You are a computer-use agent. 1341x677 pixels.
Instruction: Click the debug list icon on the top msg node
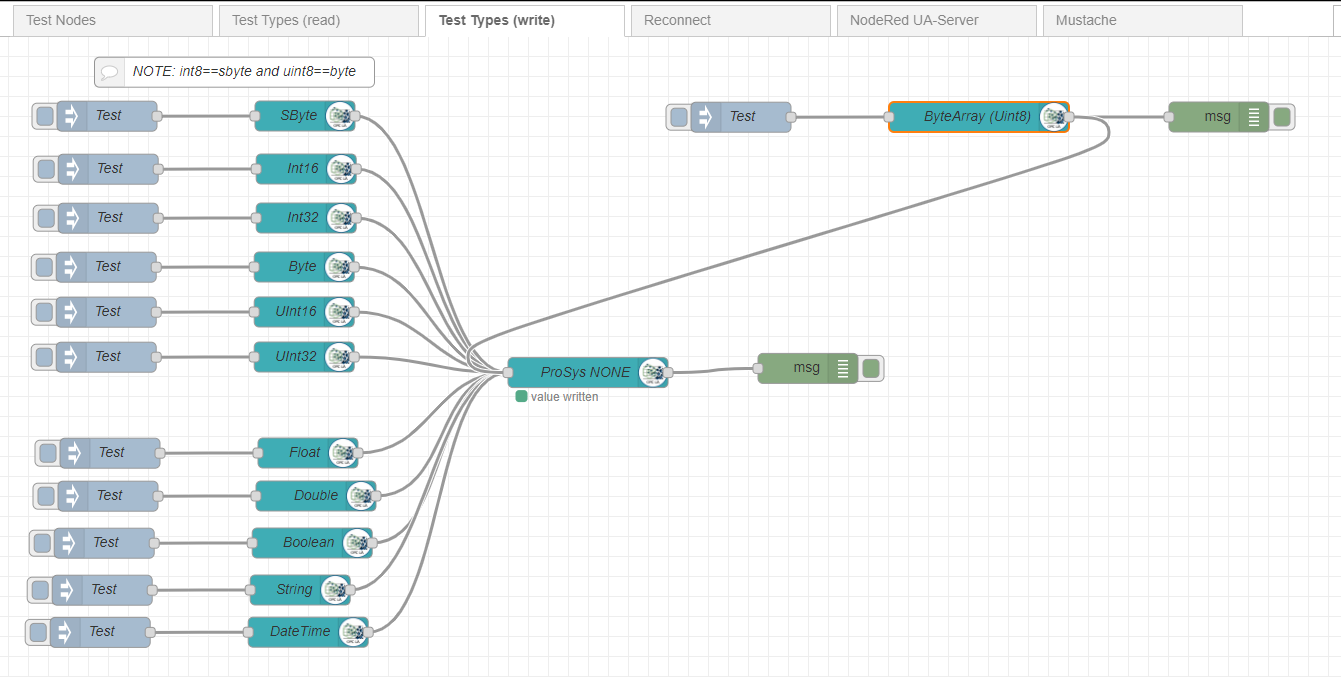[1253, 117]
